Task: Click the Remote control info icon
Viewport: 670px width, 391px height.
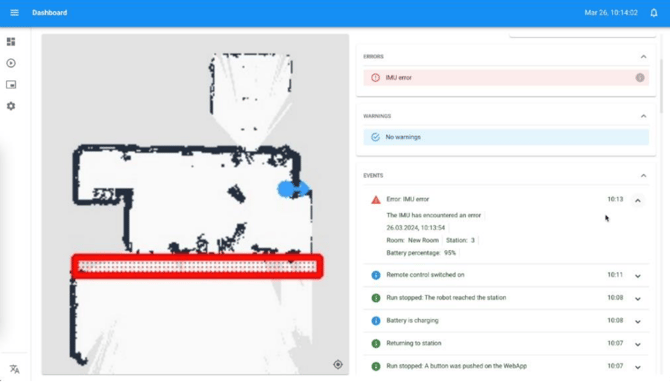Action: 376,275
